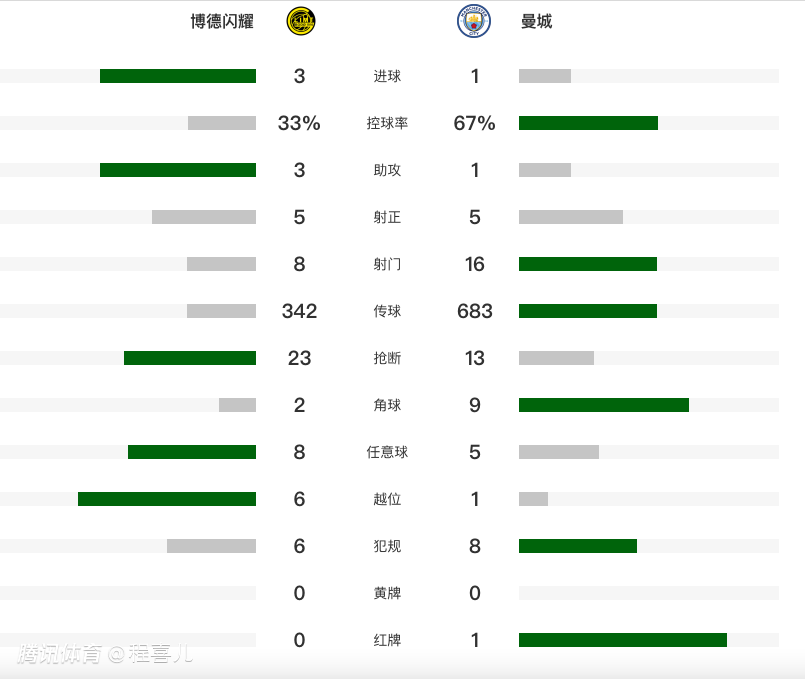805x679 pixels.
Task: Click Manchester City's green corners bar
Action: coord(604,405)
